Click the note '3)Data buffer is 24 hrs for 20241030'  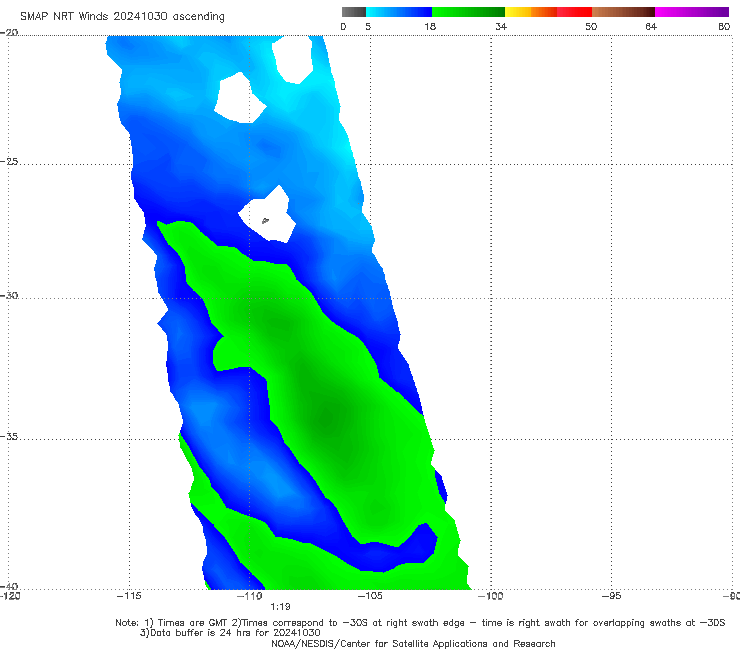[x=230, y=633]
